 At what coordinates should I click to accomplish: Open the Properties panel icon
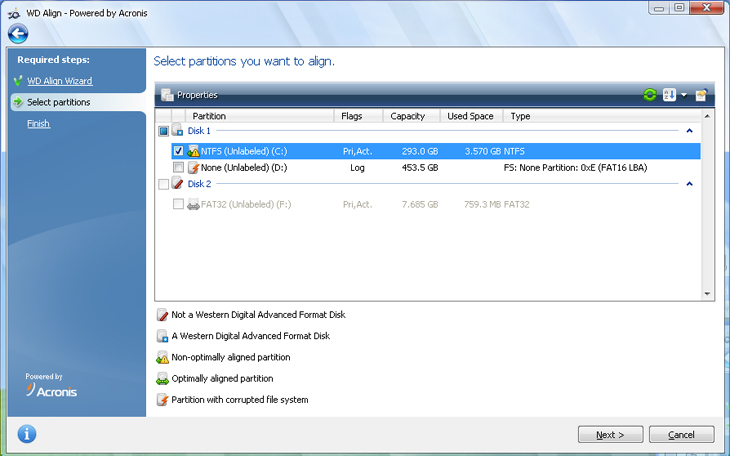pos(167,95)
